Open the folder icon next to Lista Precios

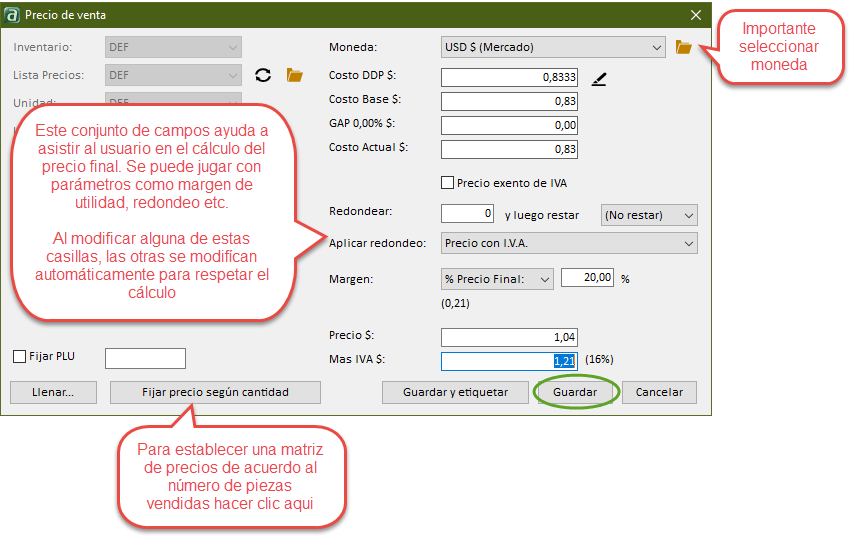(294, 75)
